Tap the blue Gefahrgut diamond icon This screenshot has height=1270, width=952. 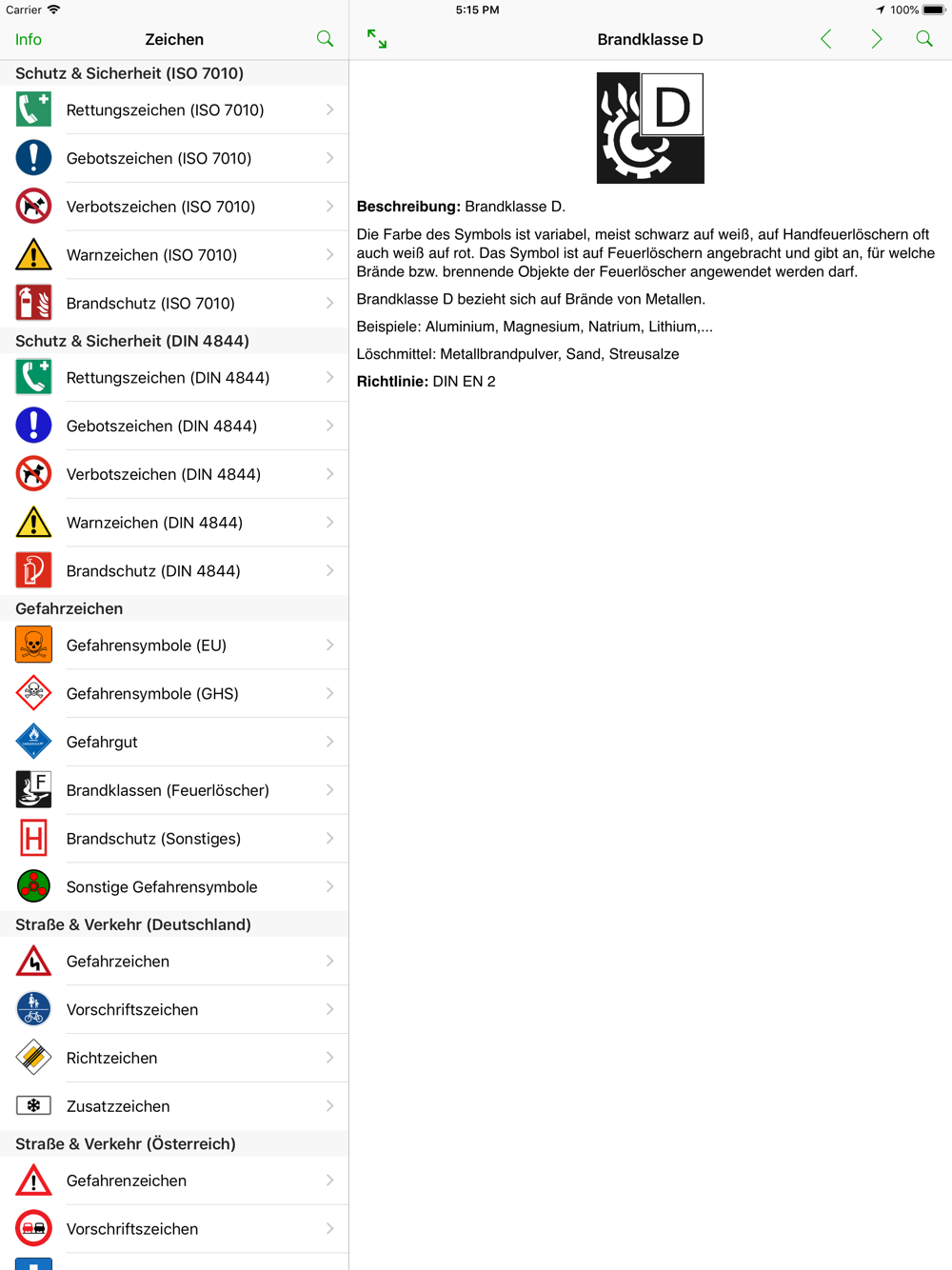[x=33, y=742]
